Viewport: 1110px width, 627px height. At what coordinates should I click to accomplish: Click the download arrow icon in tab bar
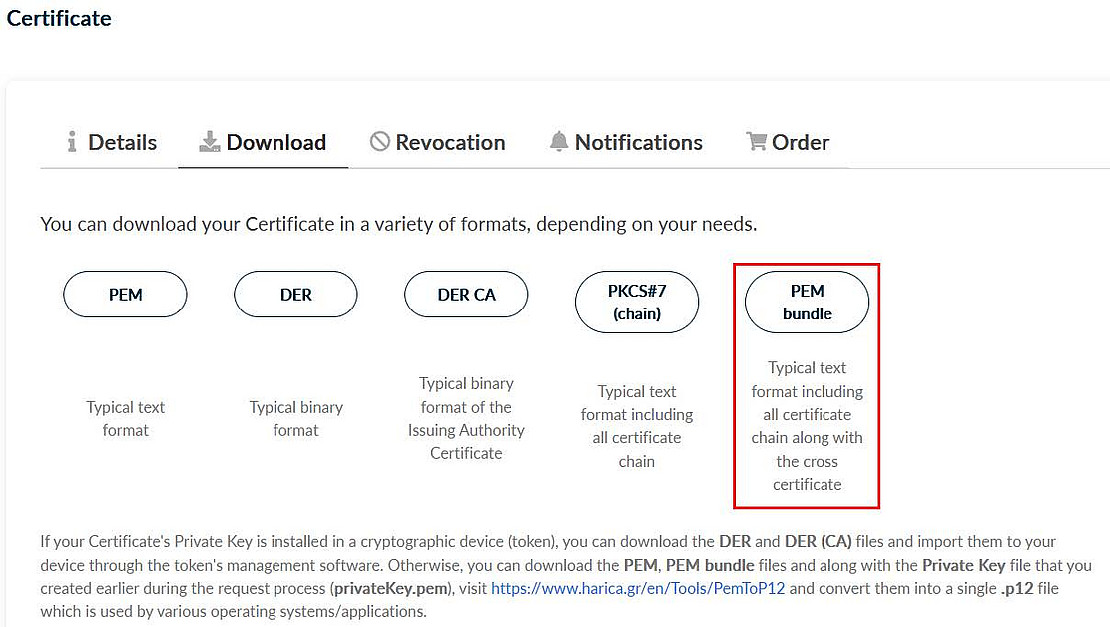[209, 142]
